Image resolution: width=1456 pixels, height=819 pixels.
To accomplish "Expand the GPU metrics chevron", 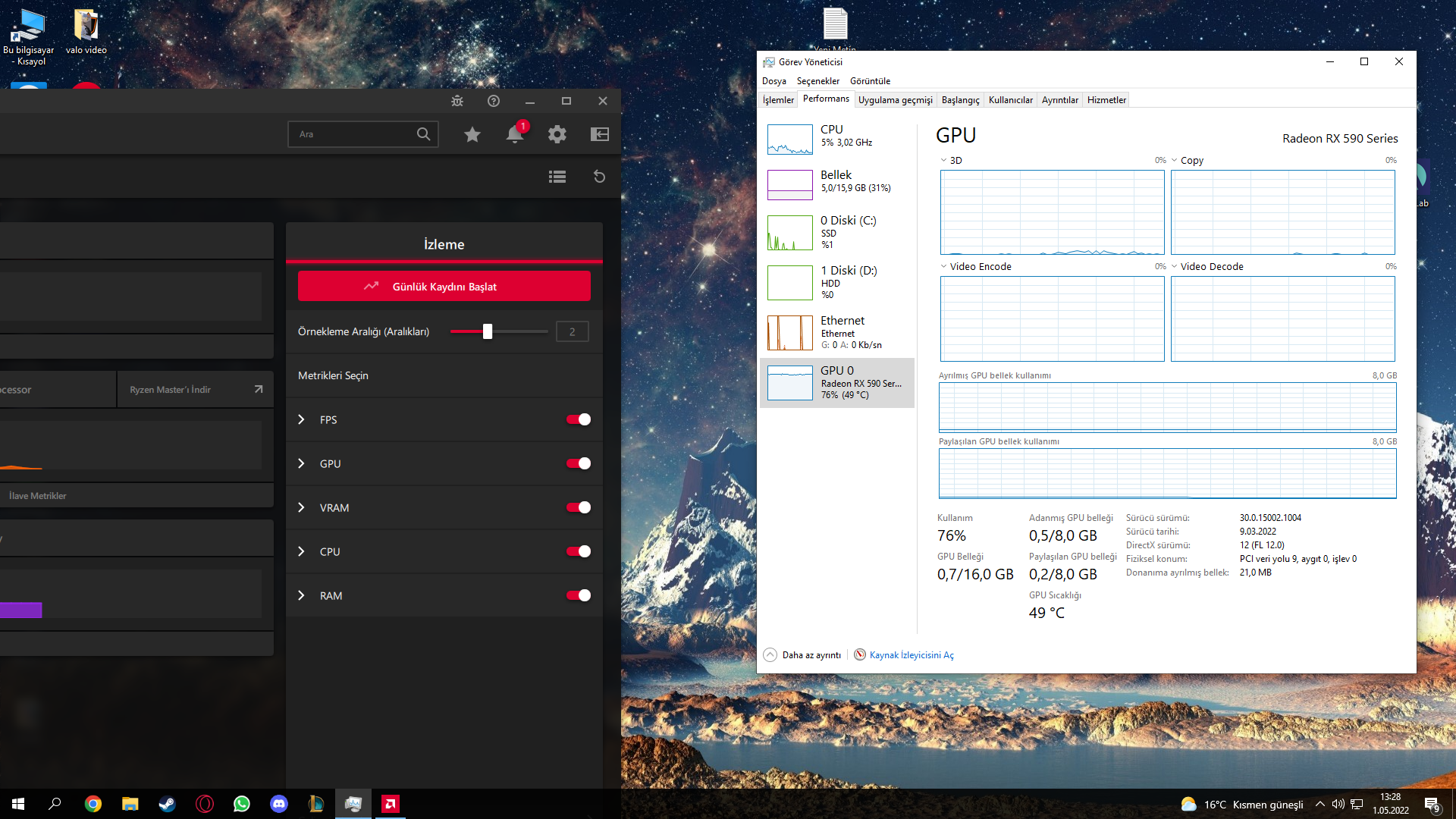I will click(301, 463).
